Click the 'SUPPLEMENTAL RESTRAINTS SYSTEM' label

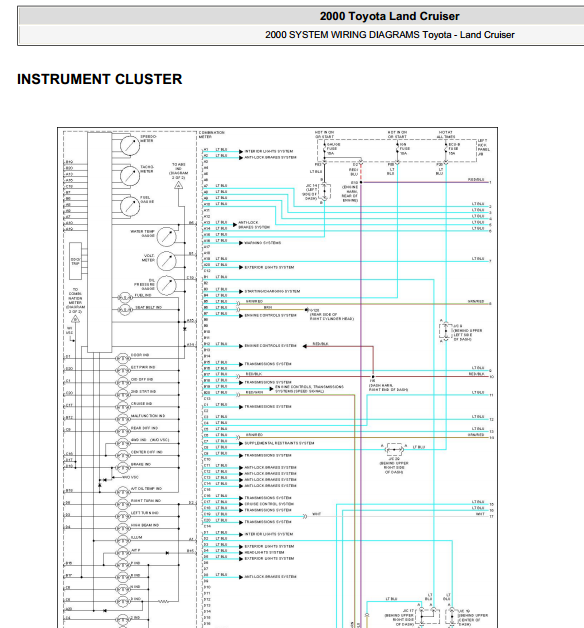point(280,443)
